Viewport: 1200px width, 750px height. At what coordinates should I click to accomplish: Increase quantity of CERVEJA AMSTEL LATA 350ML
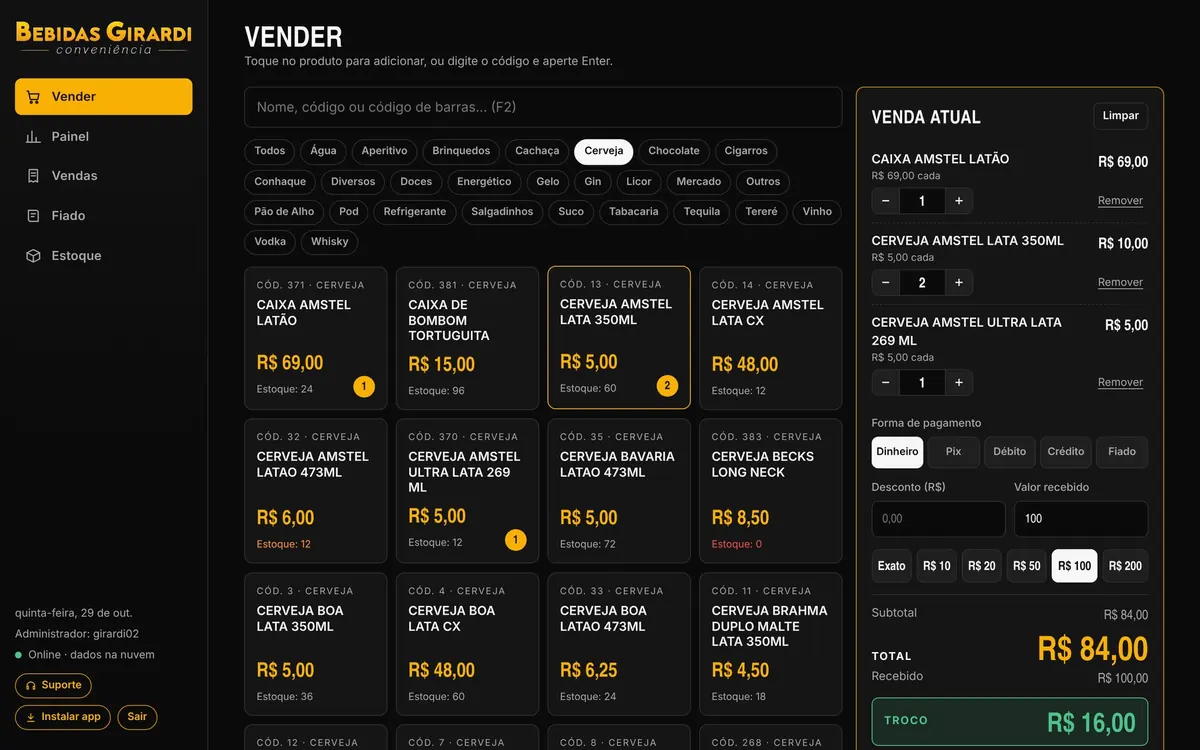[958, 283]
